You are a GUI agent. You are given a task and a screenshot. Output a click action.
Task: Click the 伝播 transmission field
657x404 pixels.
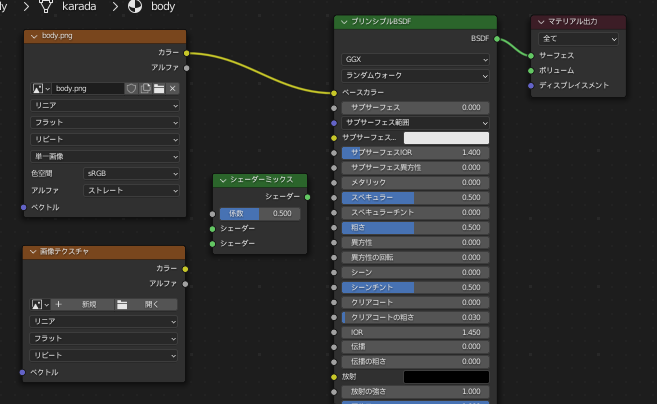(415, 347)
